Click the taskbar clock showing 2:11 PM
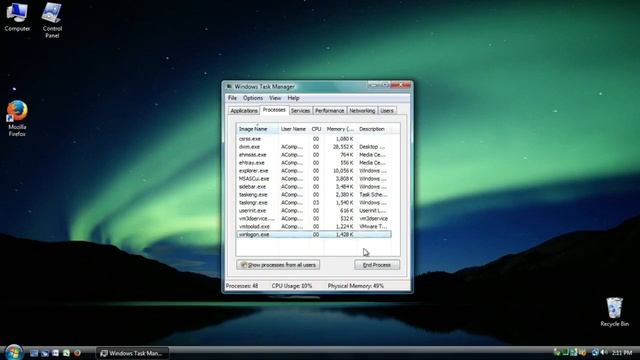This screenshot has width=640, height=360. coord(622,353)
